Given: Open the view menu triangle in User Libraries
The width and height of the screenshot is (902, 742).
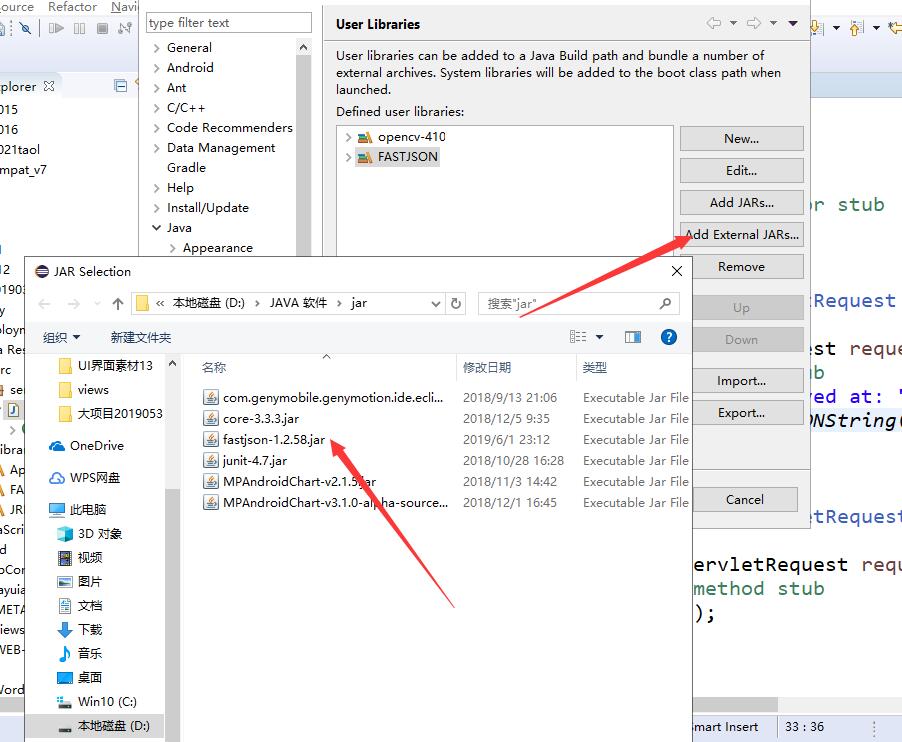Looking at the screenshot, I should (x=792, y=22).
